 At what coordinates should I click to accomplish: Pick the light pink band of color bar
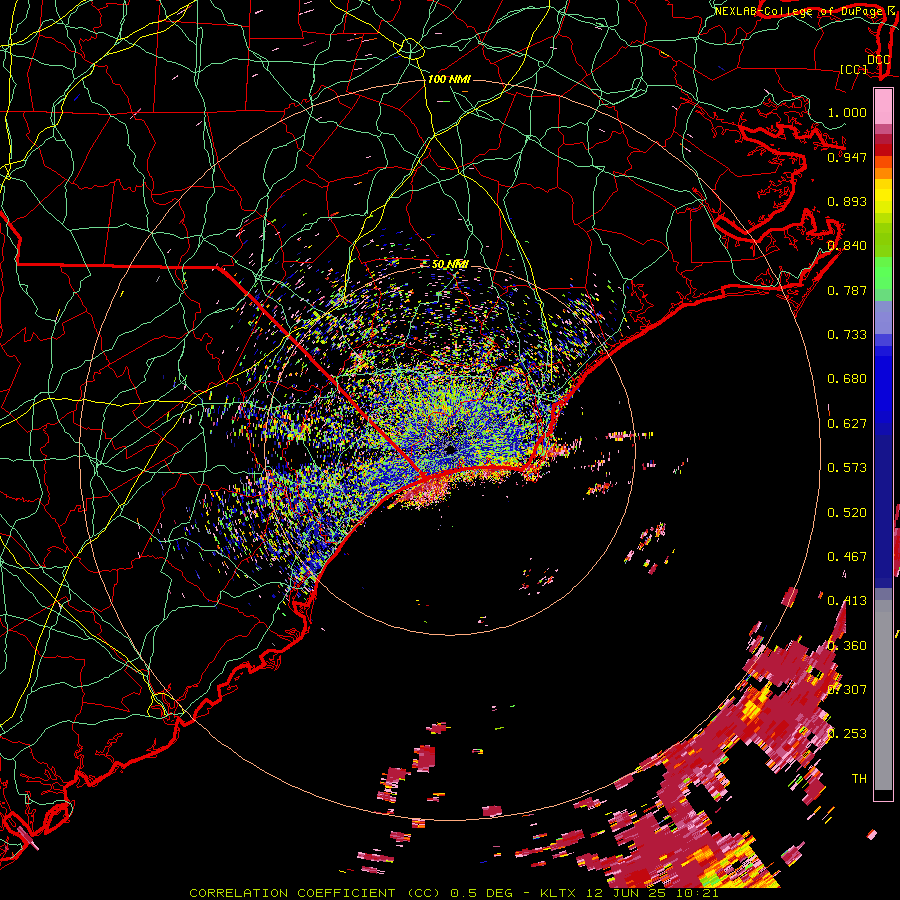(883, 106)
